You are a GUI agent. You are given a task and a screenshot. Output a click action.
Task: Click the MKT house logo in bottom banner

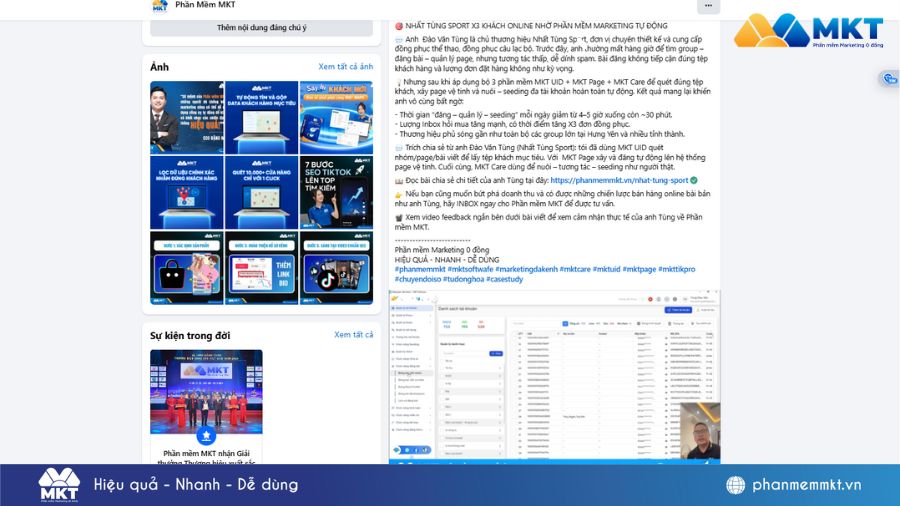59,485
